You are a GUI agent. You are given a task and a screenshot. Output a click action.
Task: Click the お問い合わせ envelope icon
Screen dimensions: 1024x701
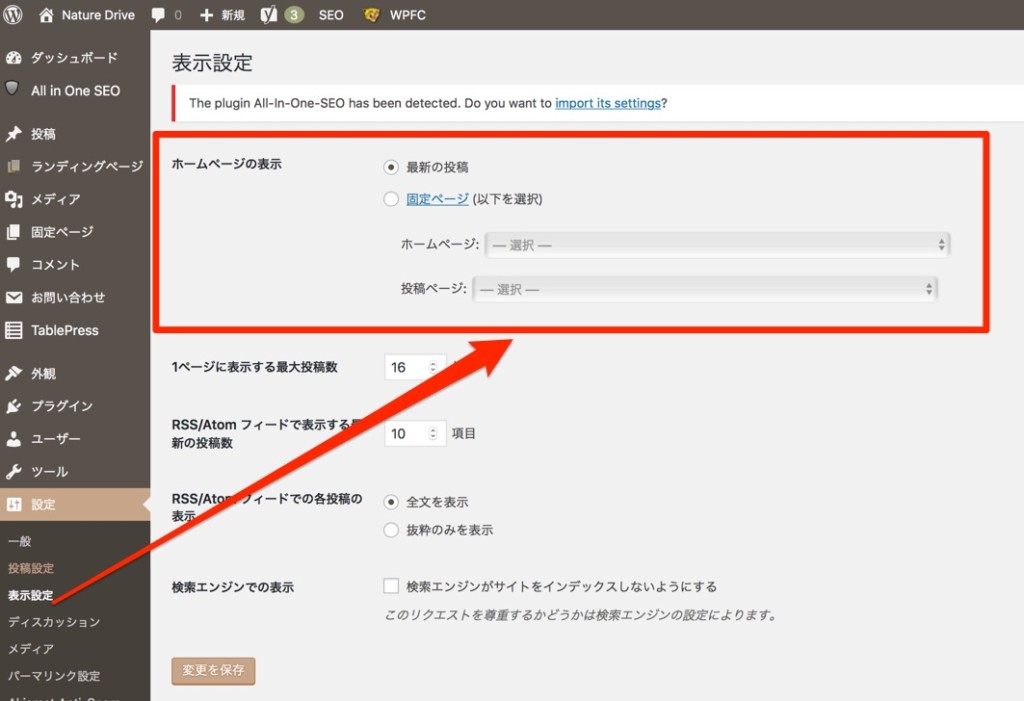click(x=14, y=297)
